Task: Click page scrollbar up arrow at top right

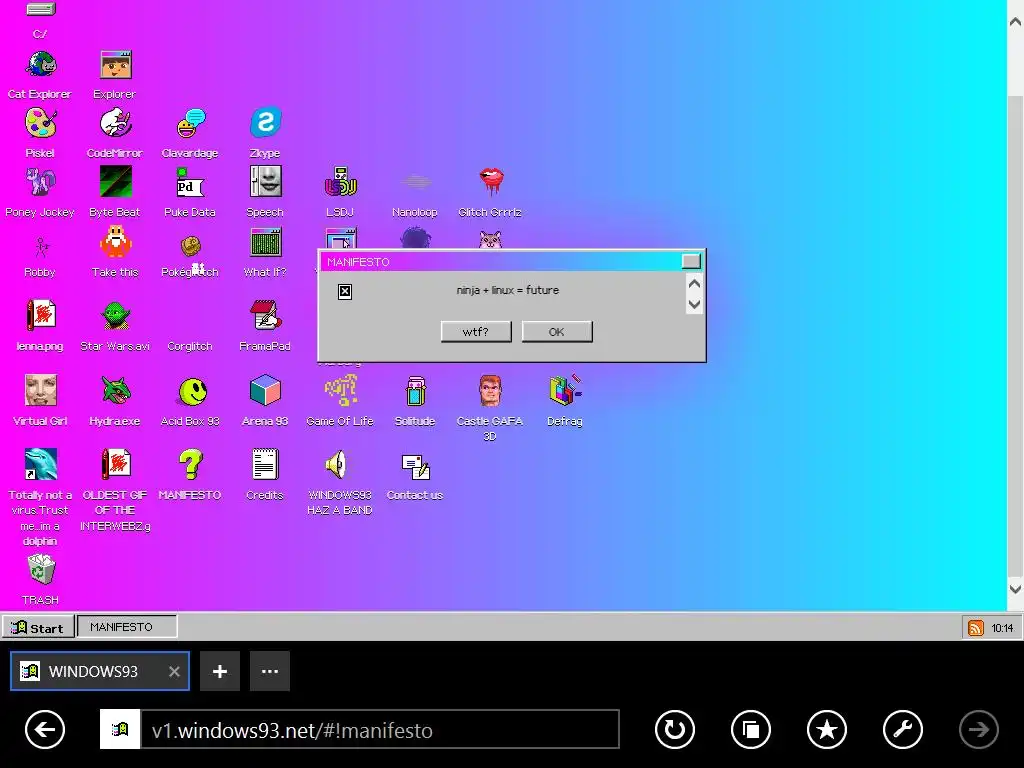Action: point(1016,21)
